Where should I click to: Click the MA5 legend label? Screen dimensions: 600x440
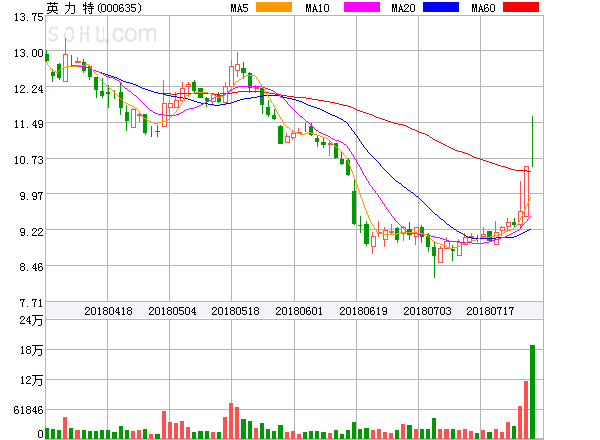coord(239,8)
